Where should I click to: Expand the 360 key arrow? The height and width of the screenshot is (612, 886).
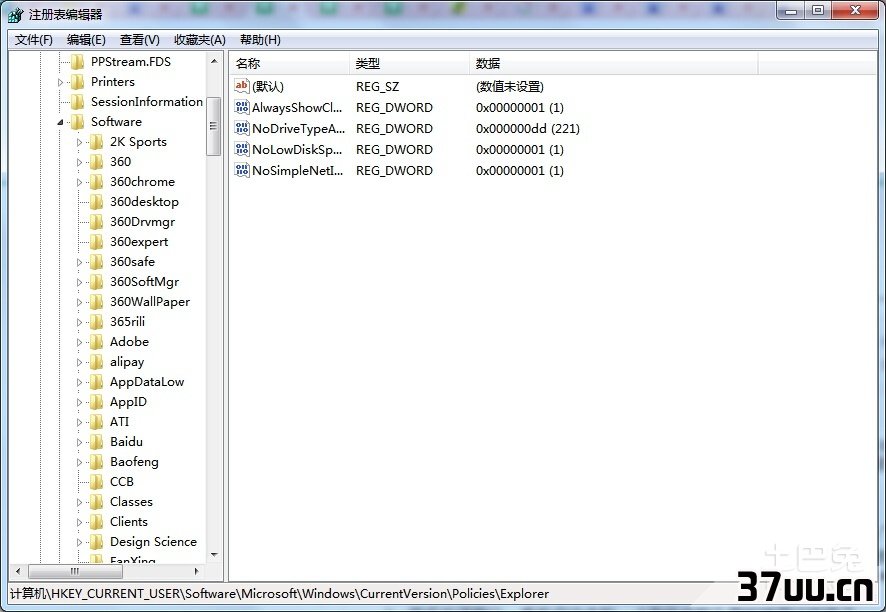pyautogui.click(x=79, y=162)
